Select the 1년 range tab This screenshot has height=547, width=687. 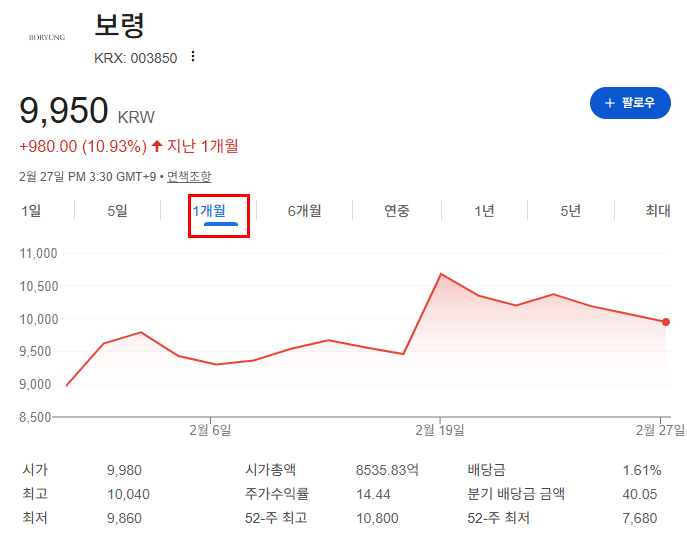pos(484,211)
